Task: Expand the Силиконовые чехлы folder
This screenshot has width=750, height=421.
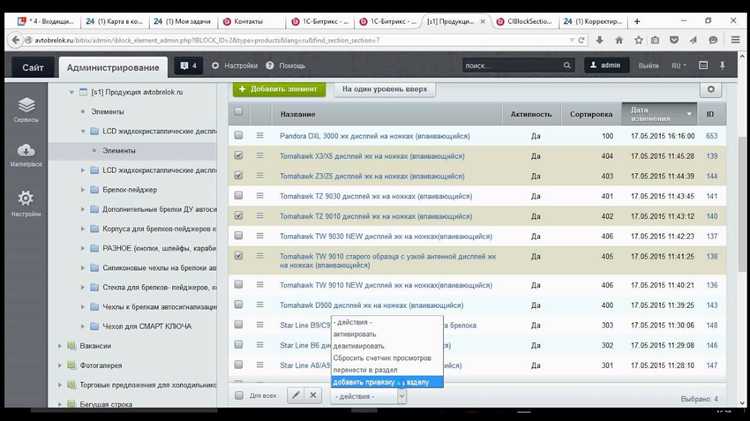Action: click(x=83, y=268)
